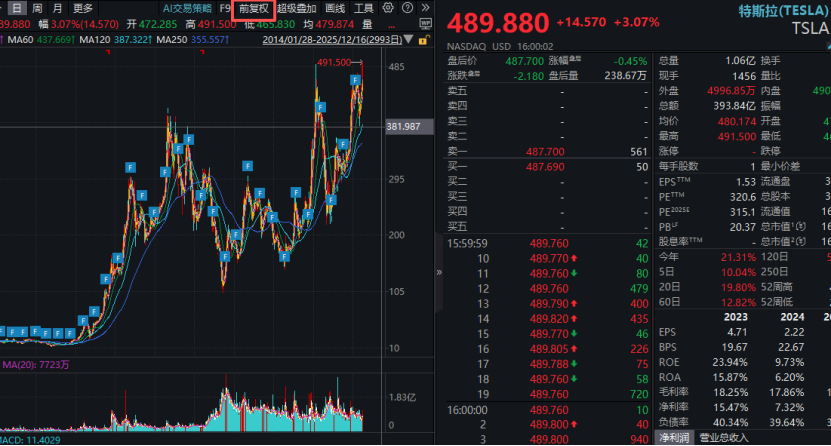Image resolution: width=831 pixels, height=446 pixels.
Task: Click the 2024 column header
Action: click(x=792, y=317)
